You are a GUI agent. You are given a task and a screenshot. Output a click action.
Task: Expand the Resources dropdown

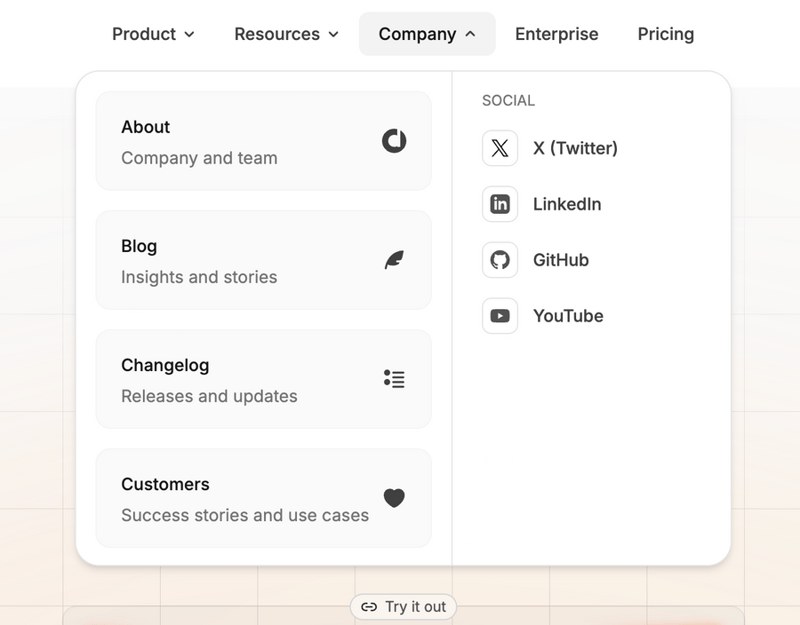(x=286, y=33)
